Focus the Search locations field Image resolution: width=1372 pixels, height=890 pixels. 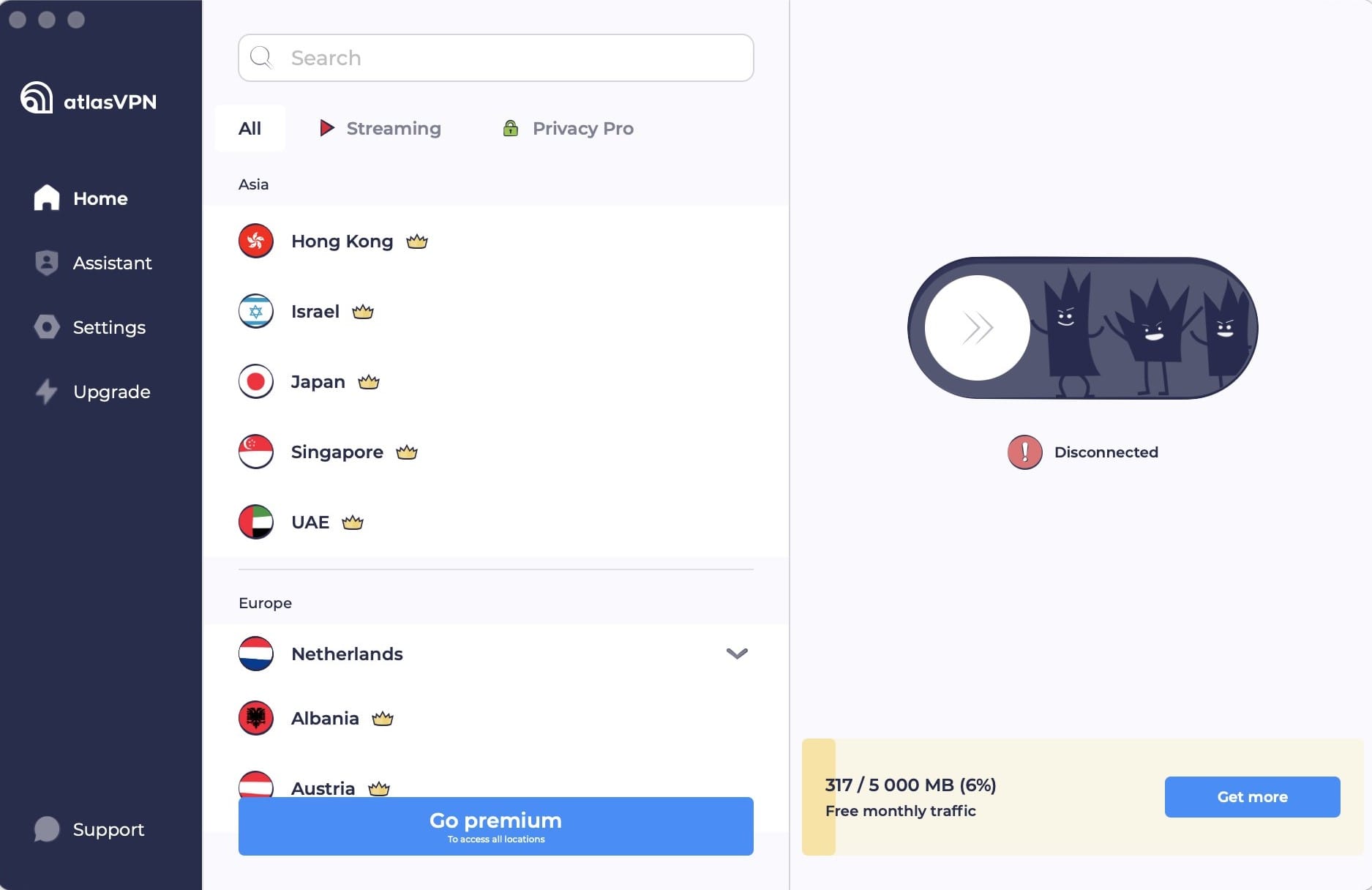(x=496, y=58)
